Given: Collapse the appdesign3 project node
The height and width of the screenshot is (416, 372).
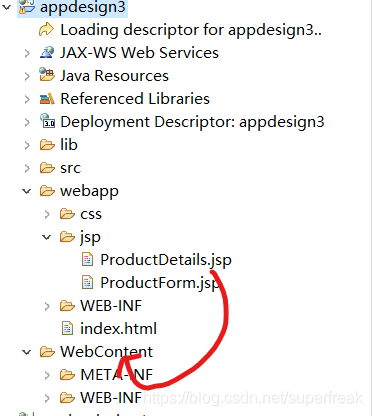Looking at the screenshot, I should click(x=7, y=6).
